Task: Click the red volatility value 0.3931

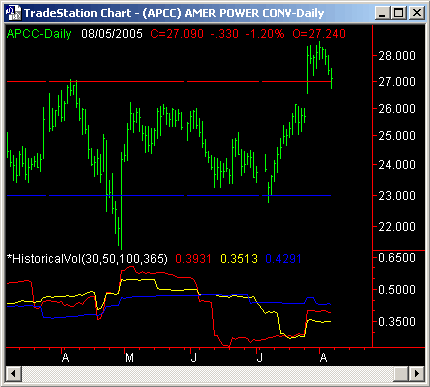Action: point(193,259)
